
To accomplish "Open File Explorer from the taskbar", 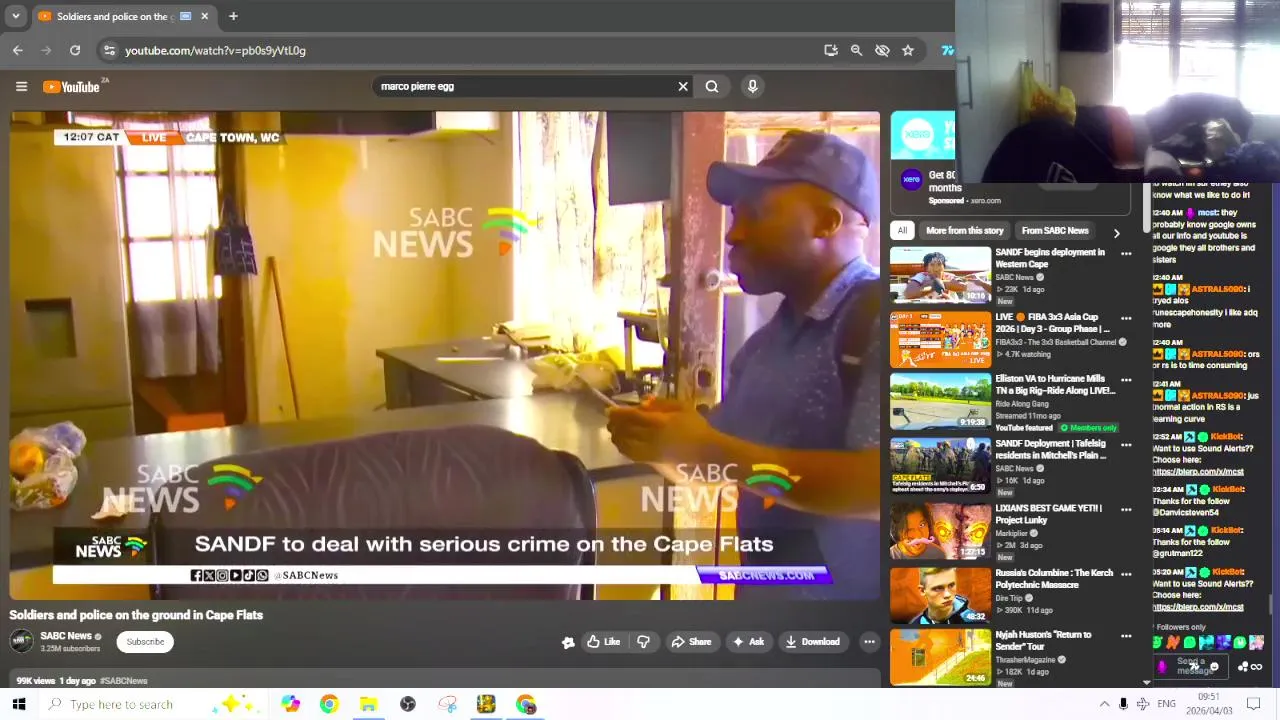I will pyautogui.click(x=368, y=704).
